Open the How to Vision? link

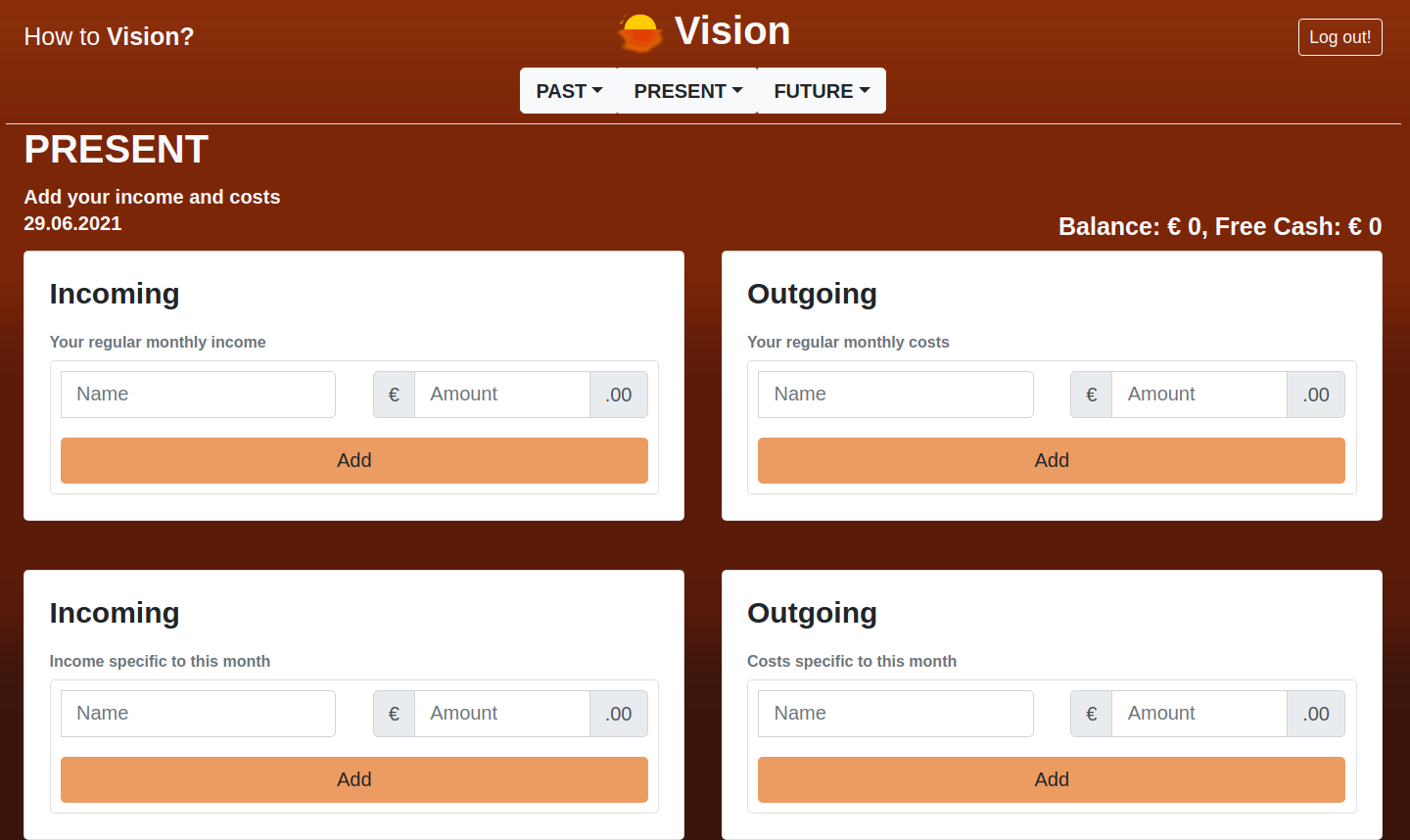click(x=109, y=37)
